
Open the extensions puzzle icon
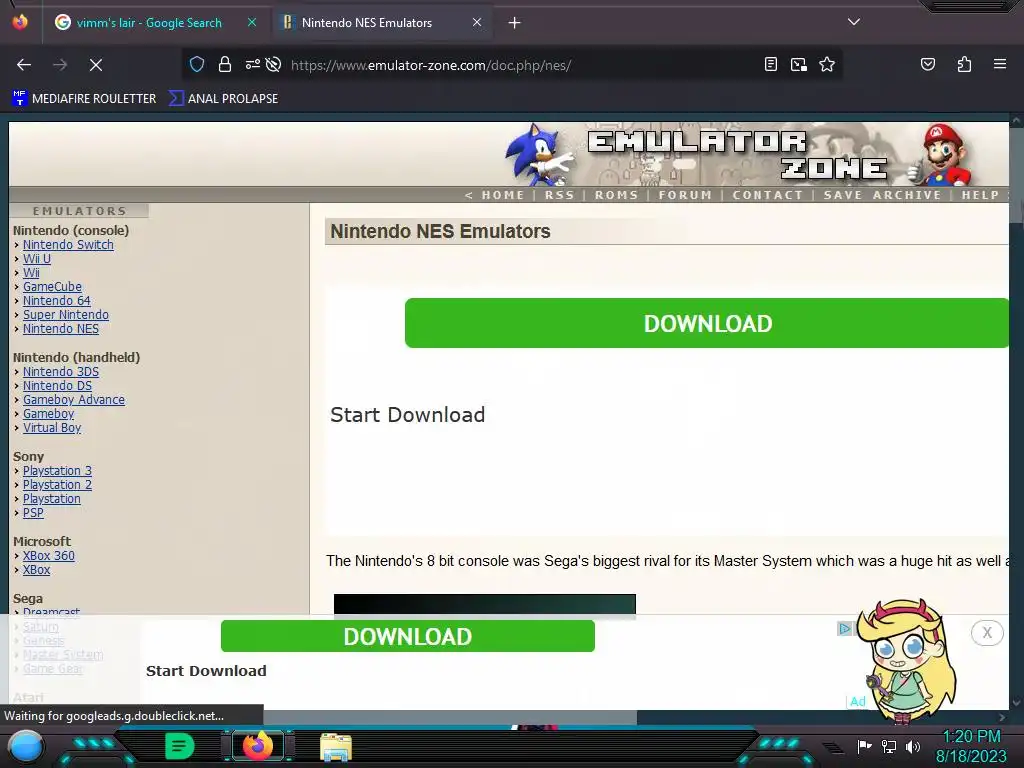tap(964, 64)
